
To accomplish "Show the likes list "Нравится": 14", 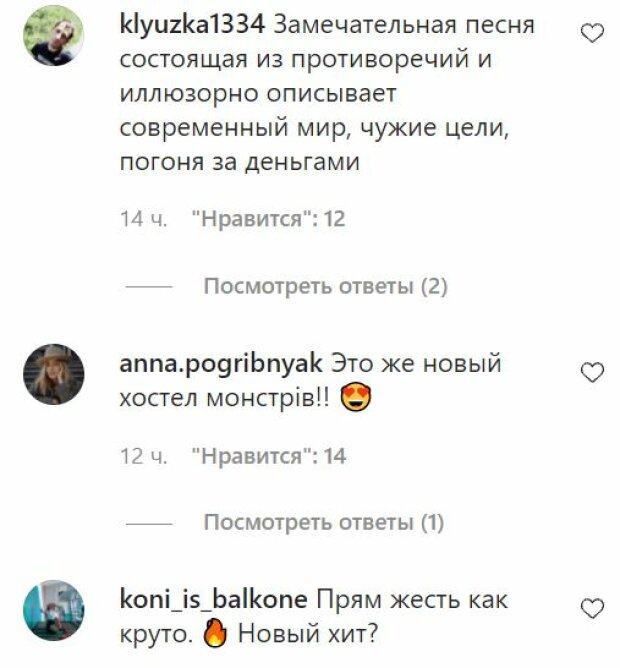I will (x=269, y=456).
